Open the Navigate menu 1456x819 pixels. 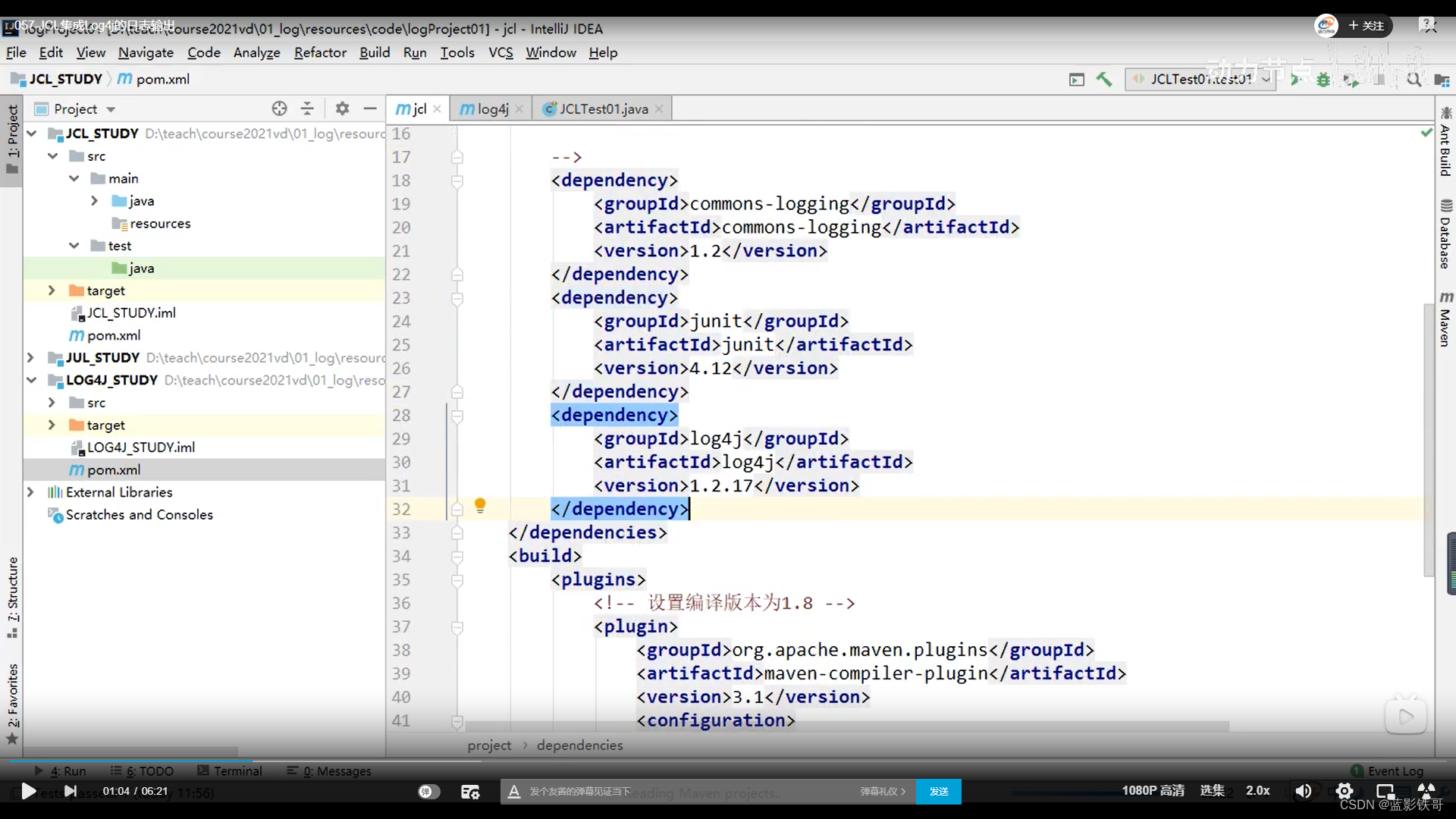point(146,52)
